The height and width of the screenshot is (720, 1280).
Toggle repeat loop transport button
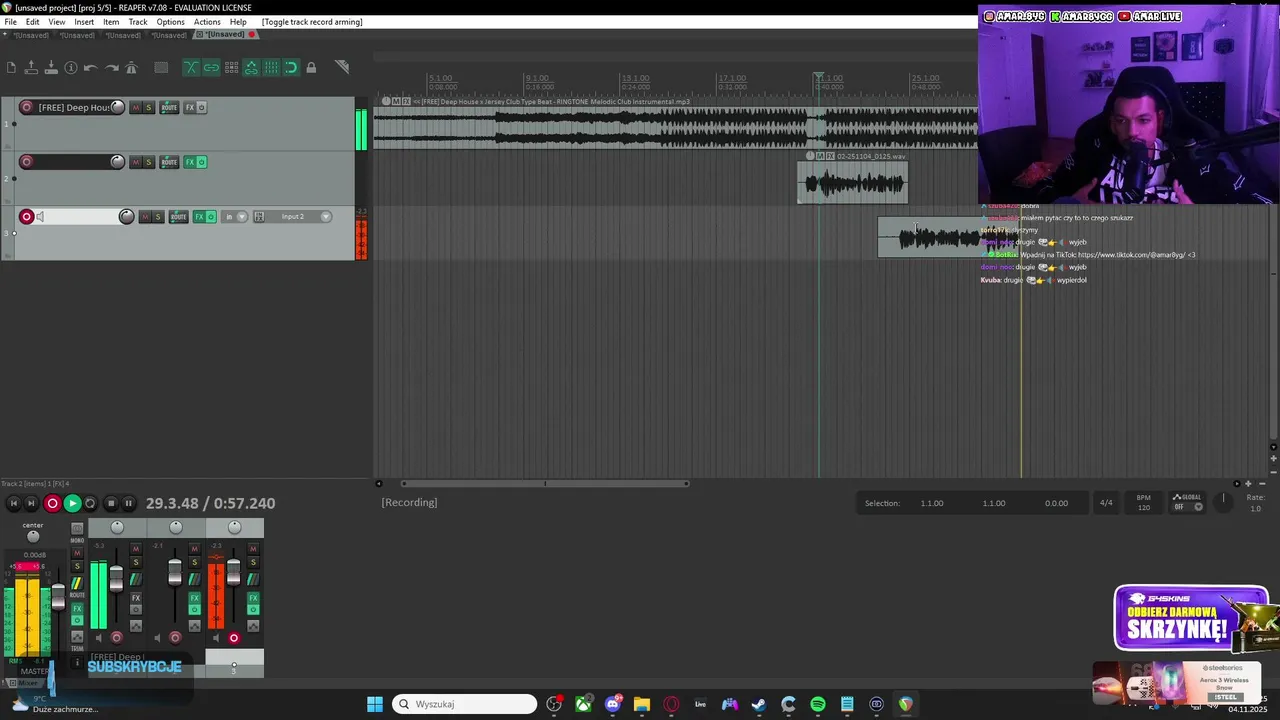[90, 504]
